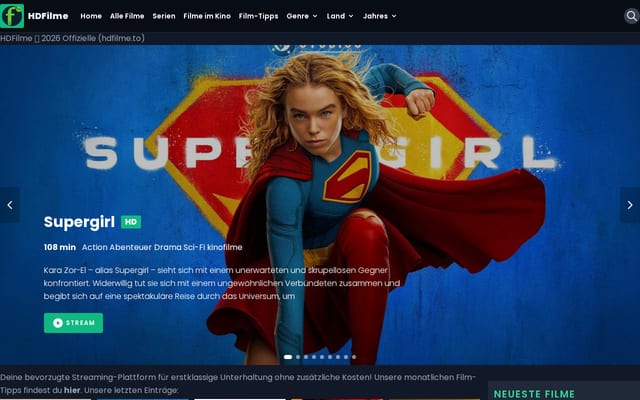Viewport: 640px width, 400px height.
Task: Select the Action genre link
Action: [94, 247]
